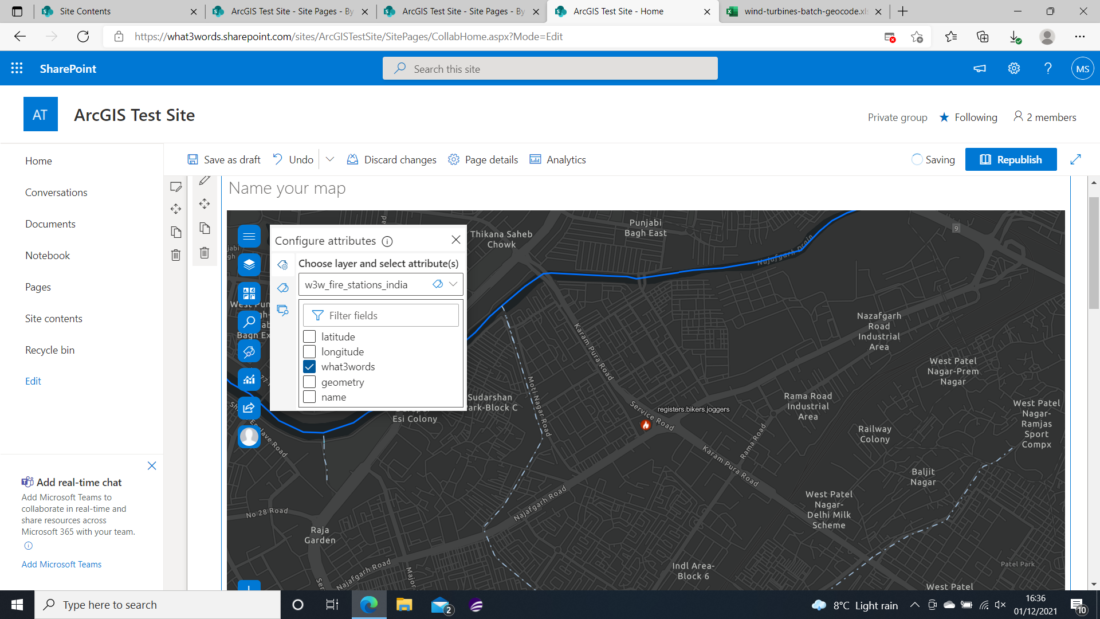Screen dimensions: 1100x619
Task: Open Edge Settings and more menu
Action: [x=1080, y=37]
